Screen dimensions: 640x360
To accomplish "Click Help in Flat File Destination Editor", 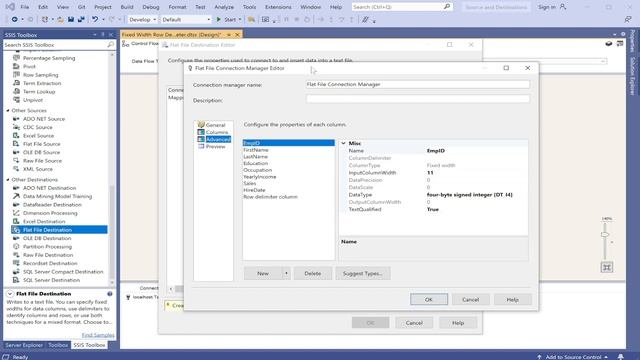I will [x=458, y=323].
